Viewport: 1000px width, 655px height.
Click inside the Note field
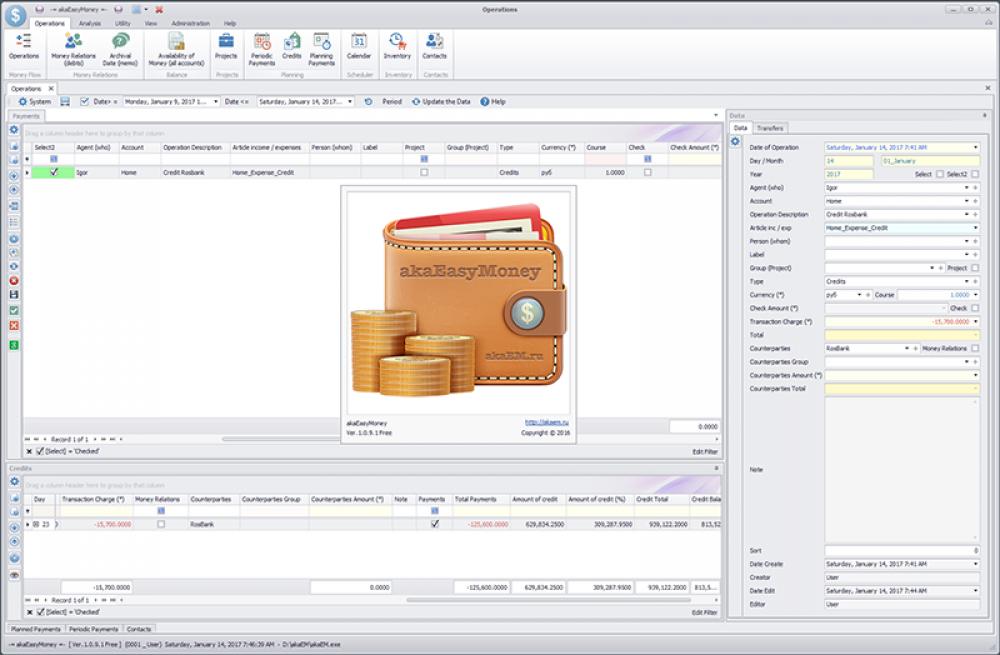coord(900,468)
